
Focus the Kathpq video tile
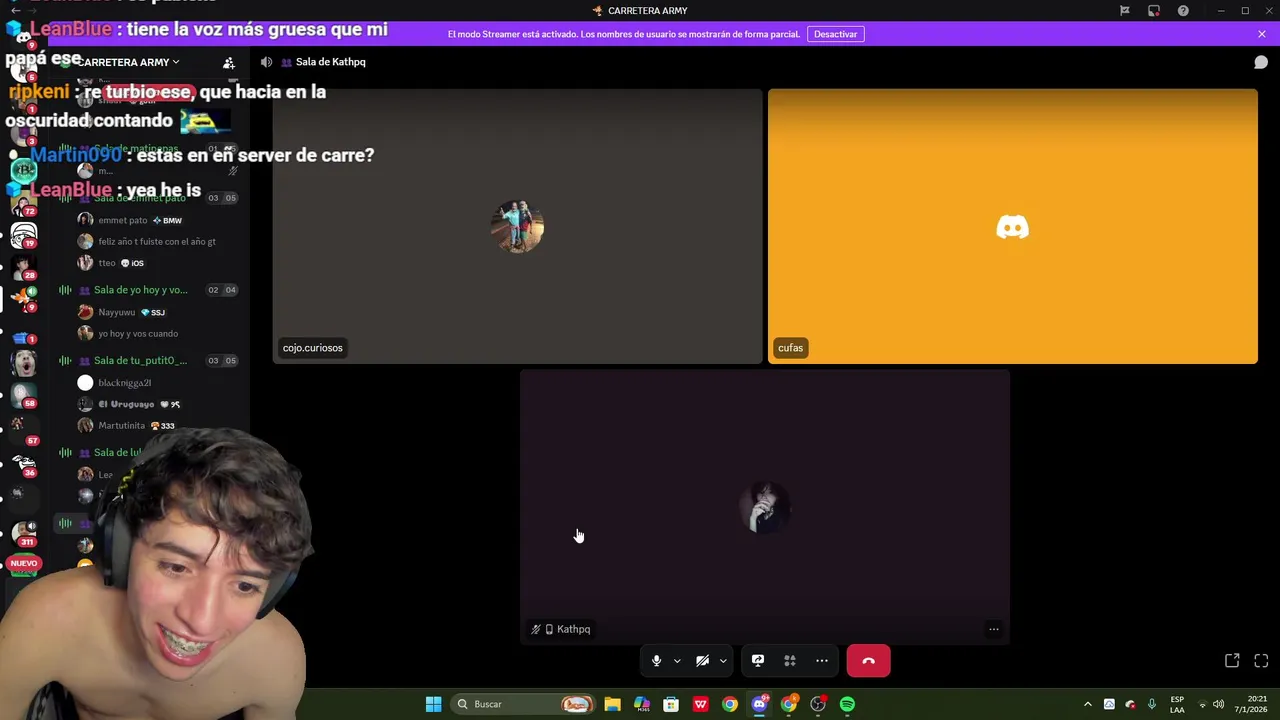[x=765, y=507]
